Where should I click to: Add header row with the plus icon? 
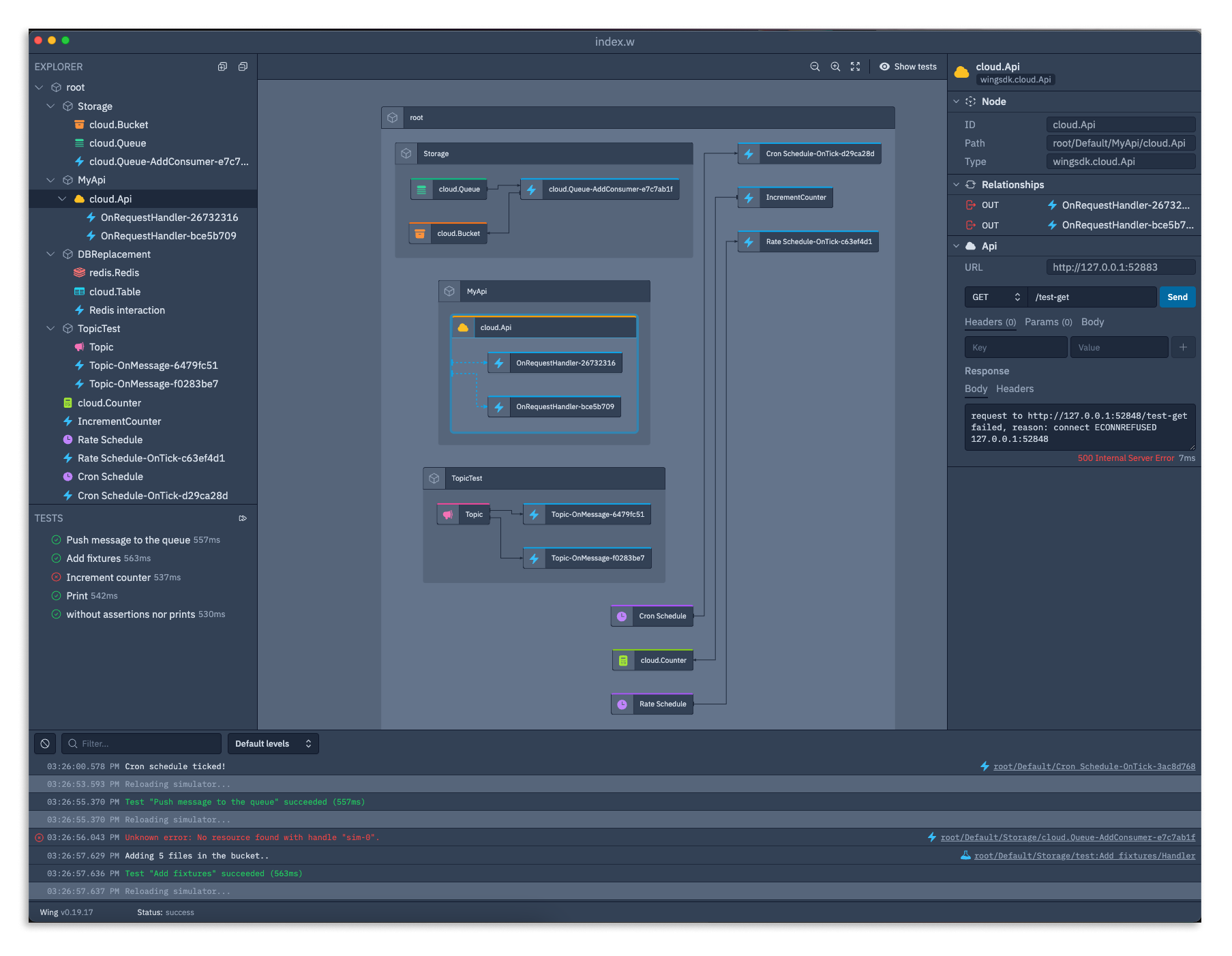[1183, 347]
